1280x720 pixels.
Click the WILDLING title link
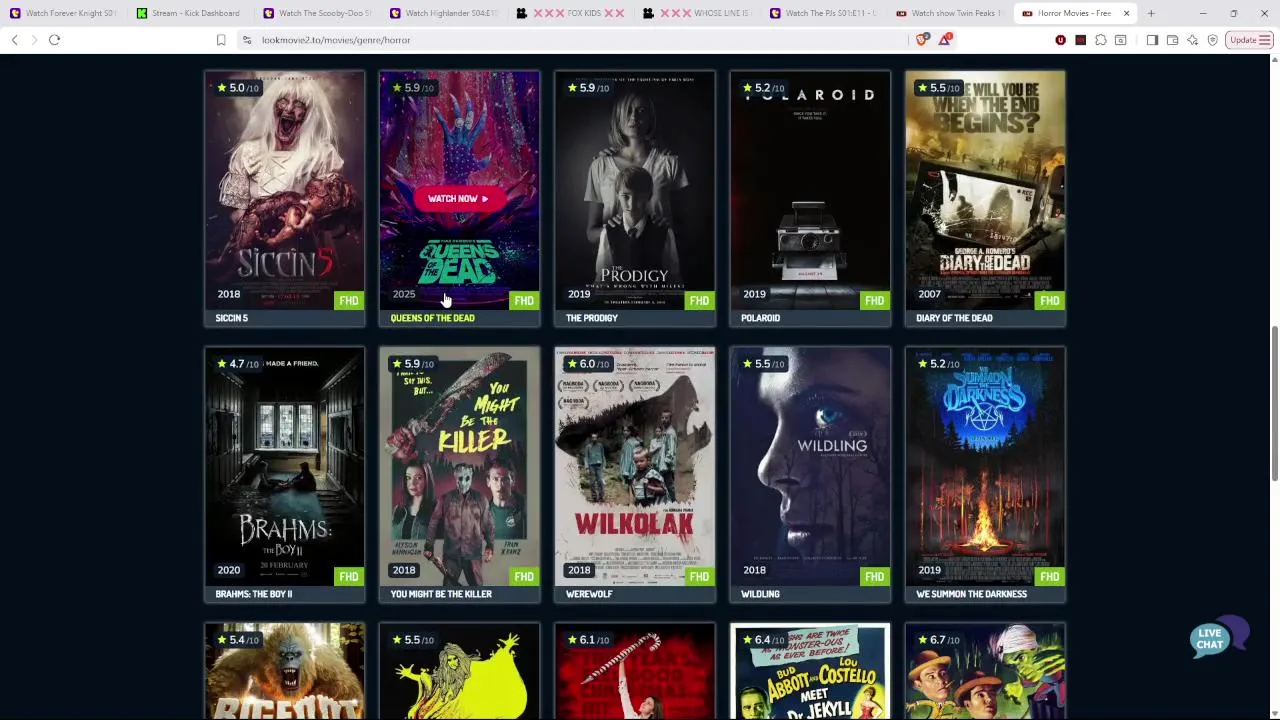click(760, 594)
